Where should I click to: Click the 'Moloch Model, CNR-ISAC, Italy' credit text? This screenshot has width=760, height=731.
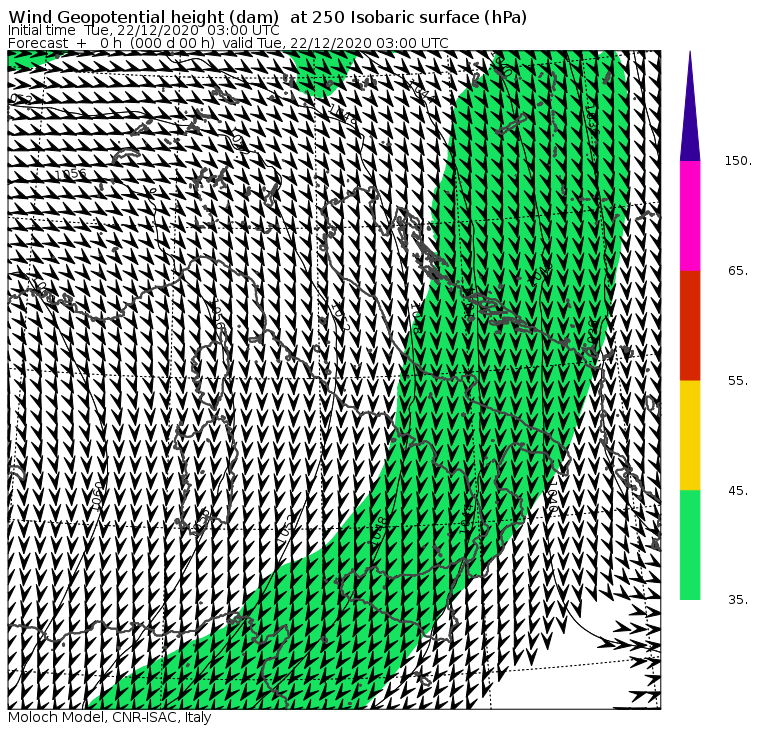coord(110,717)
